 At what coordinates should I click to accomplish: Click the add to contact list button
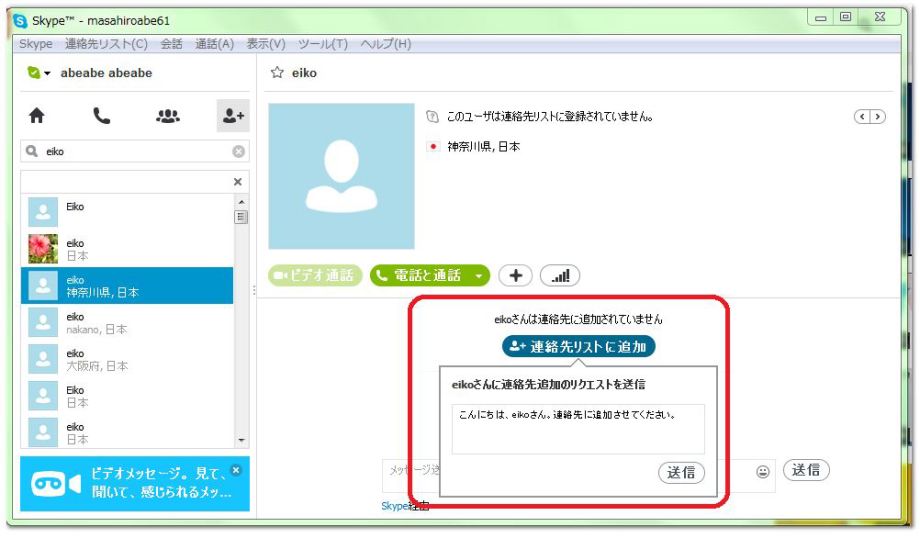coord(579,347)
